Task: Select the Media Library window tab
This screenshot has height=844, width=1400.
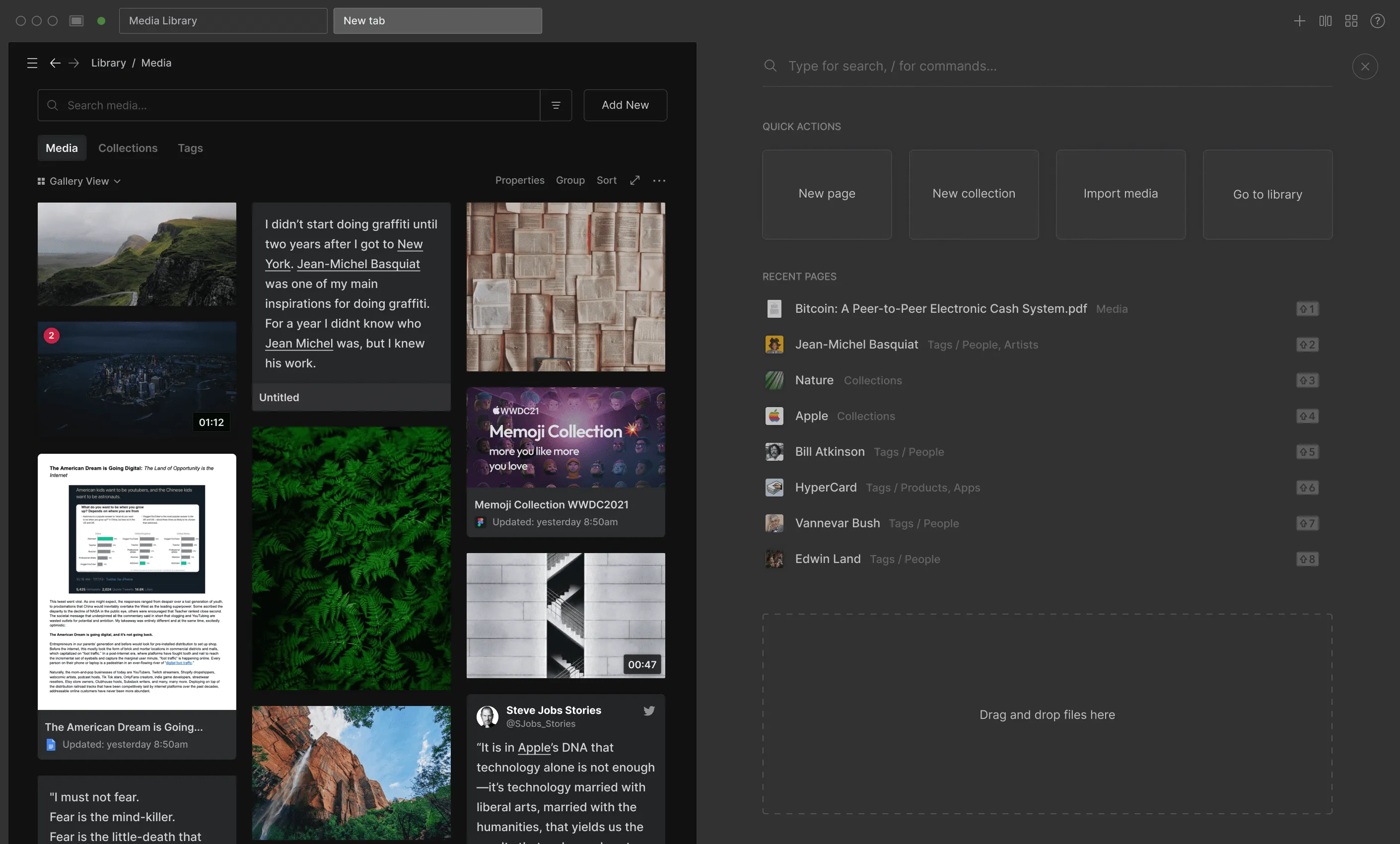Action: point(223,21)
